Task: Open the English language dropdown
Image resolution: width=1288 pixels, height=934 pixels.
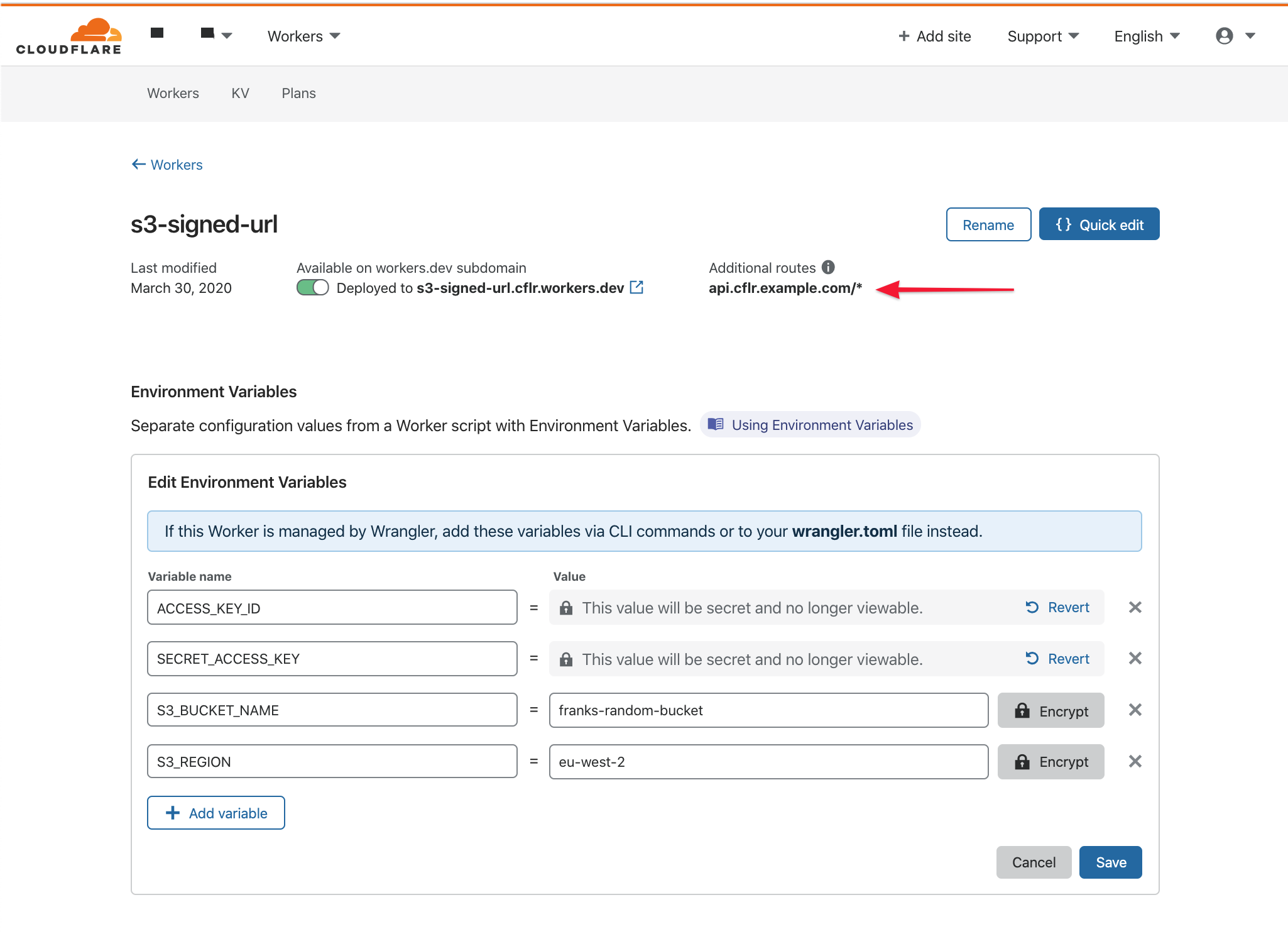Action: (1147, 36)
